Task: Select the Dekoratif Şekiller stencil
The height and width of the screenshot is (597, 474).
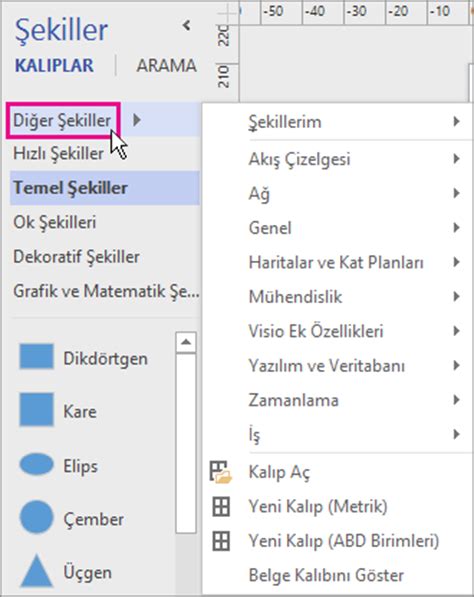Action: [76, 257]
